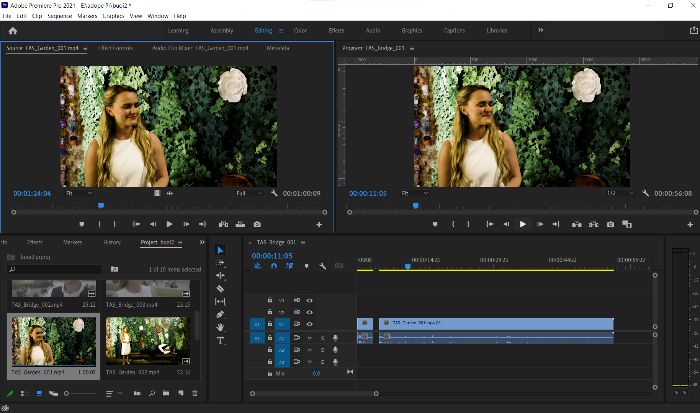Click Lift button in Program monitor
Image resolution: width=700 pixels, height=413 pixels.
[x=577, y=224]
